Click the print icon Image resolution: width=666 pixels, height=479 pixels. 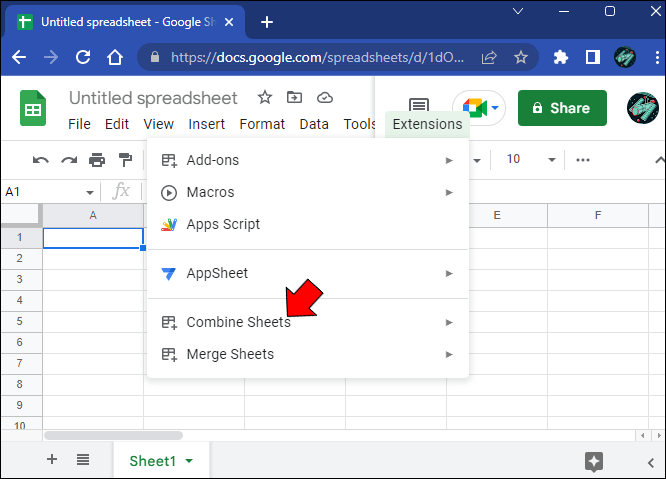[x=97, y=160]
